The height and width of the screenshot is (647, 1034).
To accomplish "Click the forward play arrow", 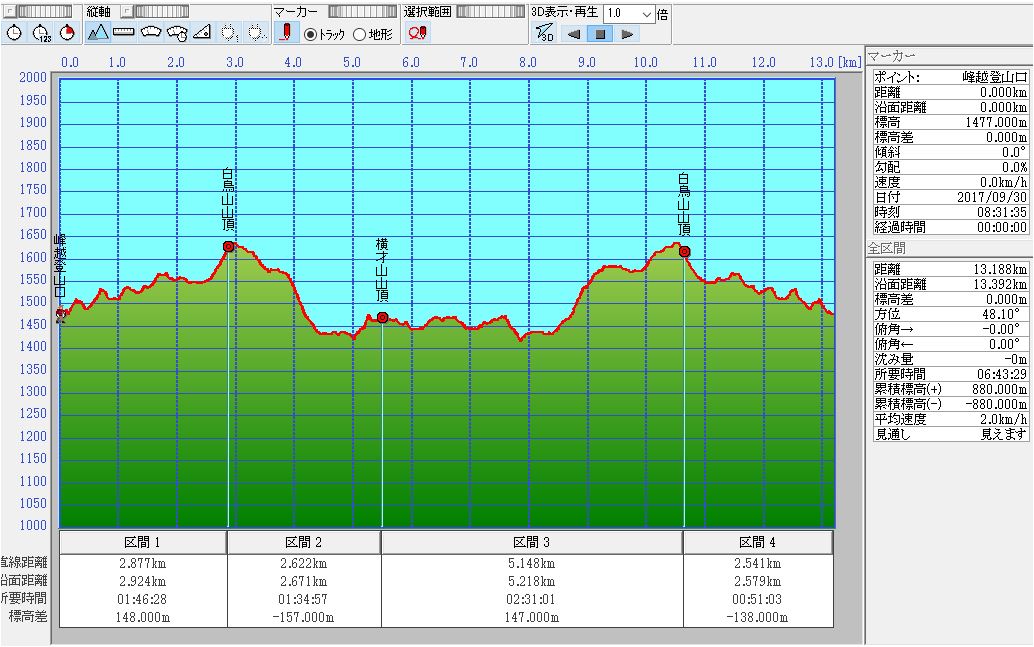I will pyautogui.click(x=627, y=34).
